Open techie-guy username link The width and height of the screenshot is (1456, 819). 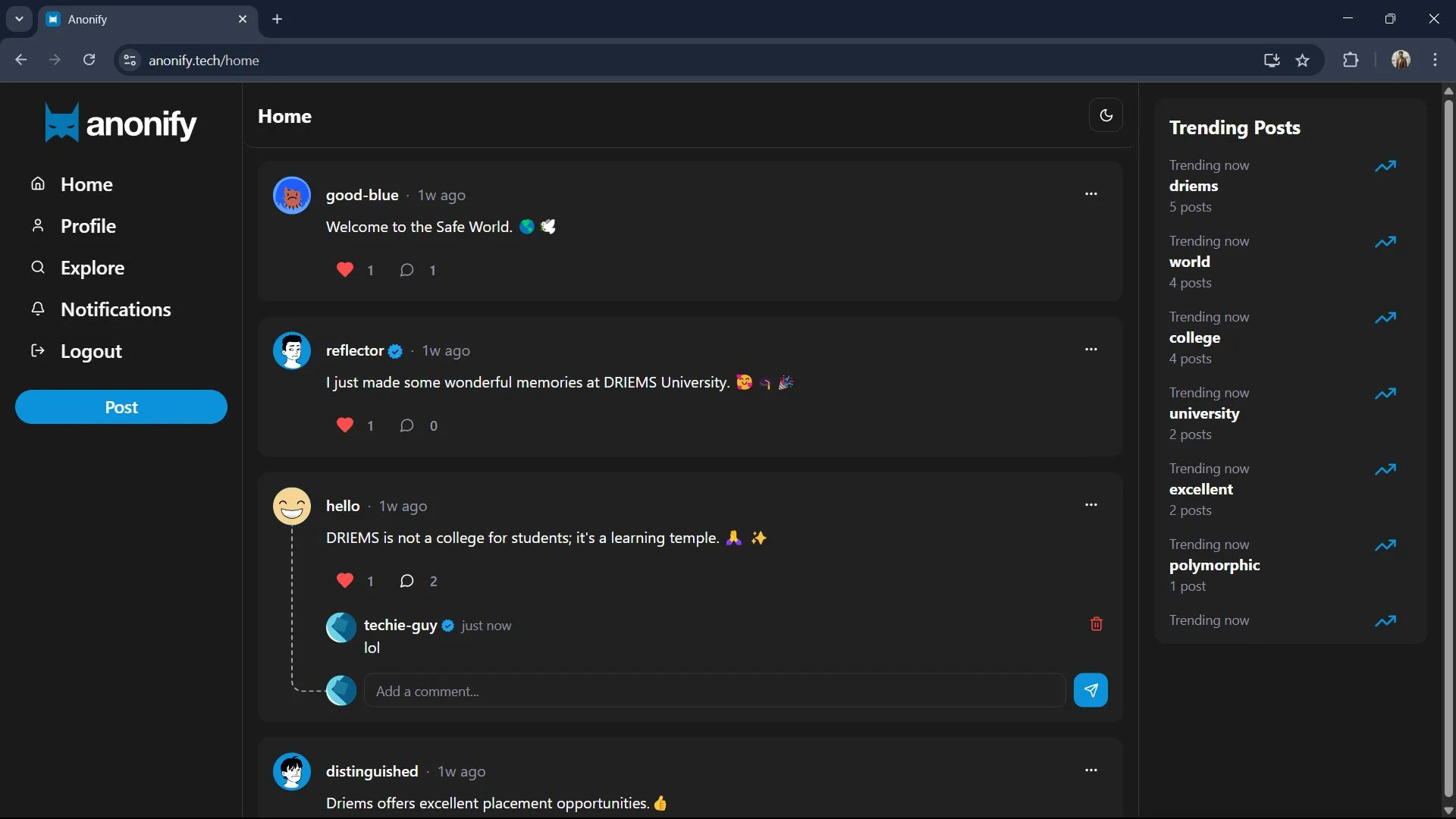400,626
